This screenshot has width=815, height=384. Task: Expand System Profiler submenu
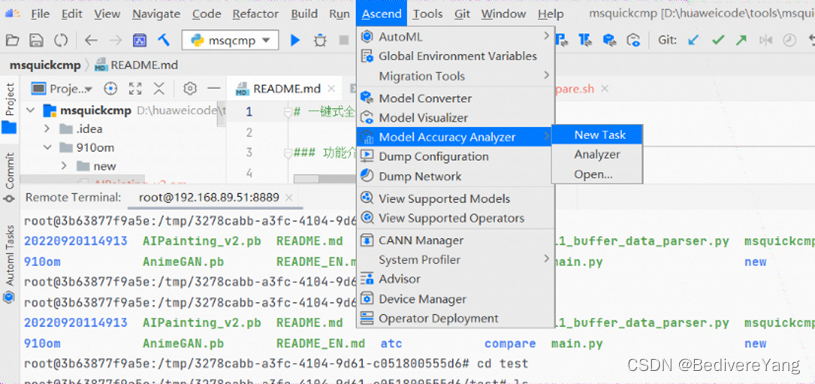(x=456, y=259)
